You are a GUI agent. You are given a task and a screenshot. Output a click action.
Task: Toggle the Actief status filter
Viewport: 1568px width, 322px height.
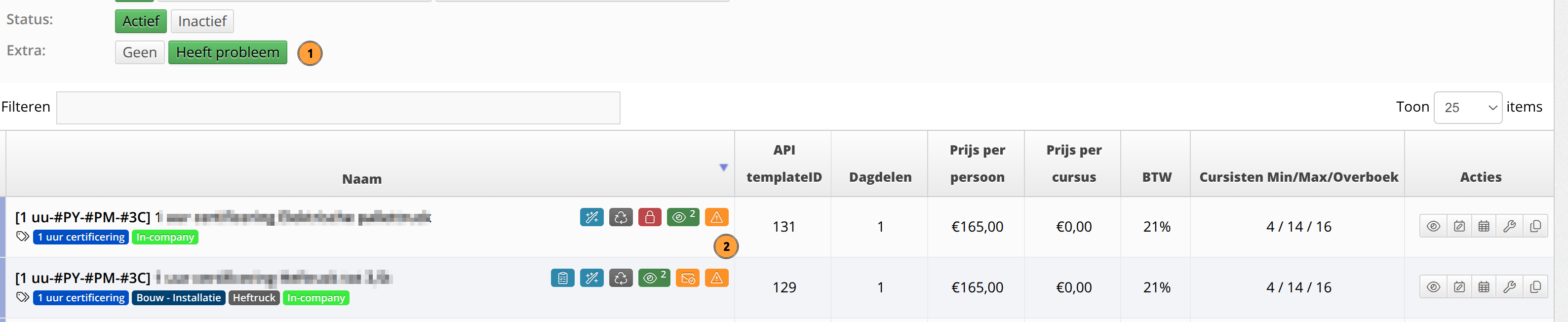pyautogui.click(x=141, y=21)
